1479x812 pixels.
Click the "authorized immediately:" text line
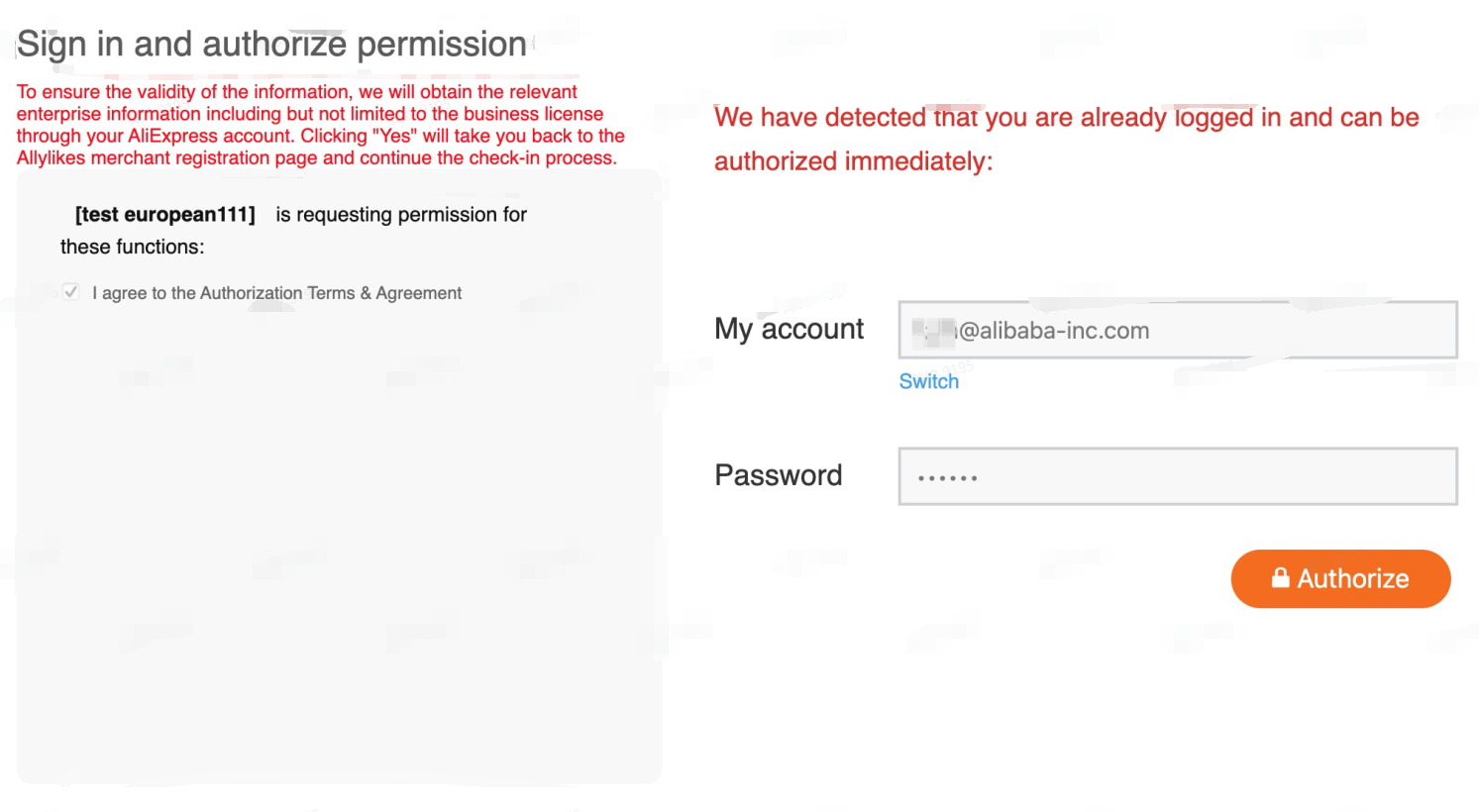pos(853,161)
